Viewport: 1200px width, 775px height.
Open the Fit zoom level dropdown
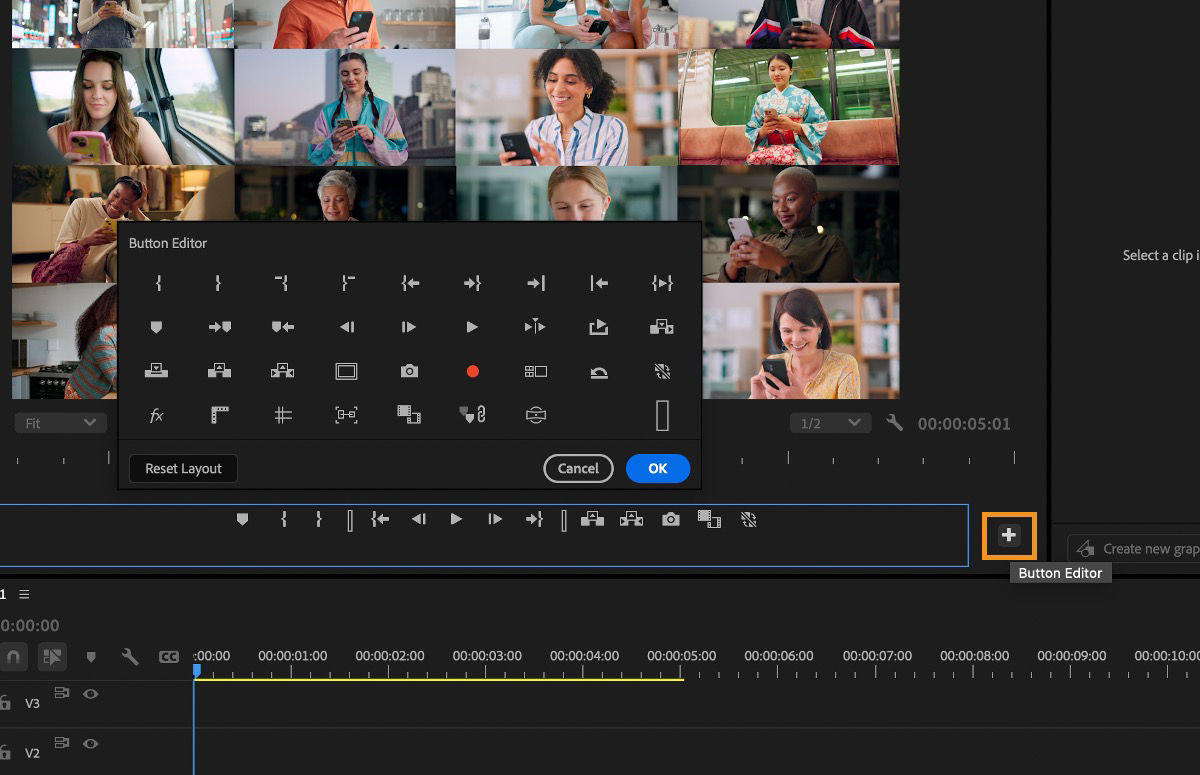pyautogui.click(x=60, y=422)
